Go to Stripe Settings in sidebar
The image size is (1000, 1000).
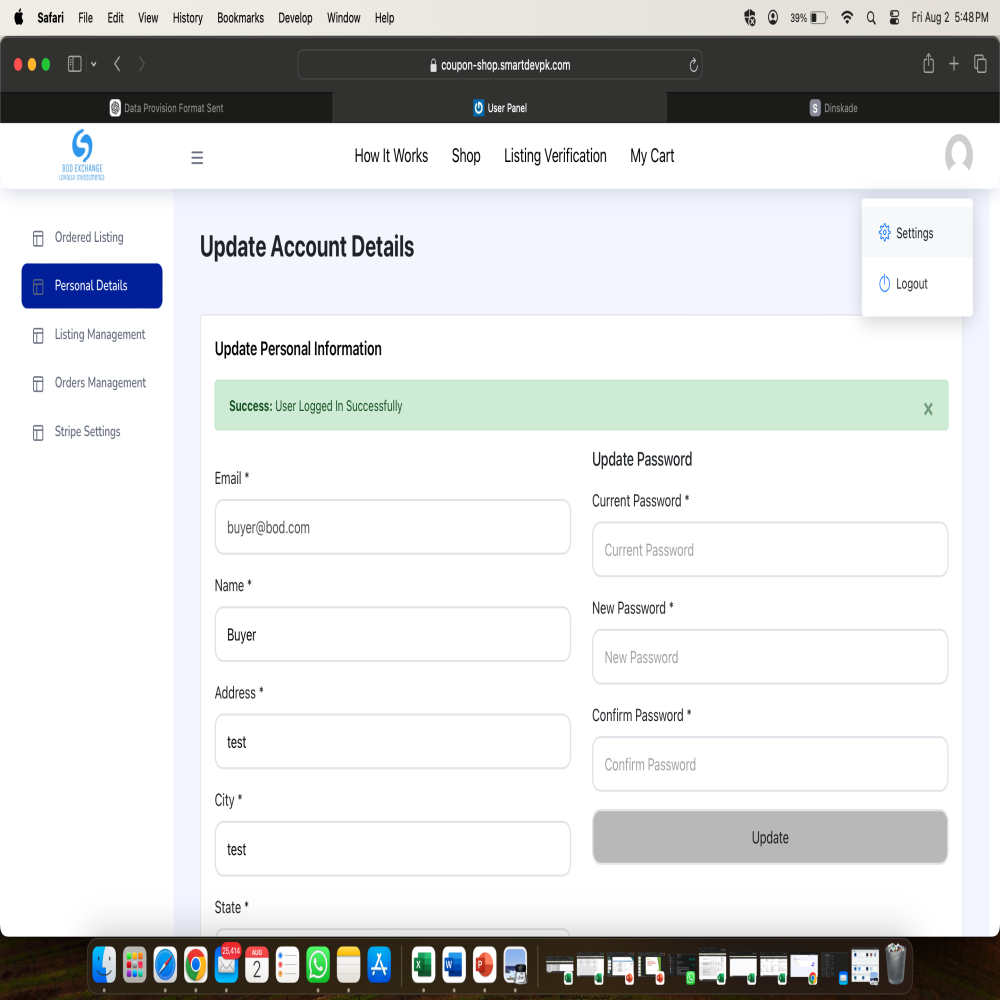click(x=87, y=432)
